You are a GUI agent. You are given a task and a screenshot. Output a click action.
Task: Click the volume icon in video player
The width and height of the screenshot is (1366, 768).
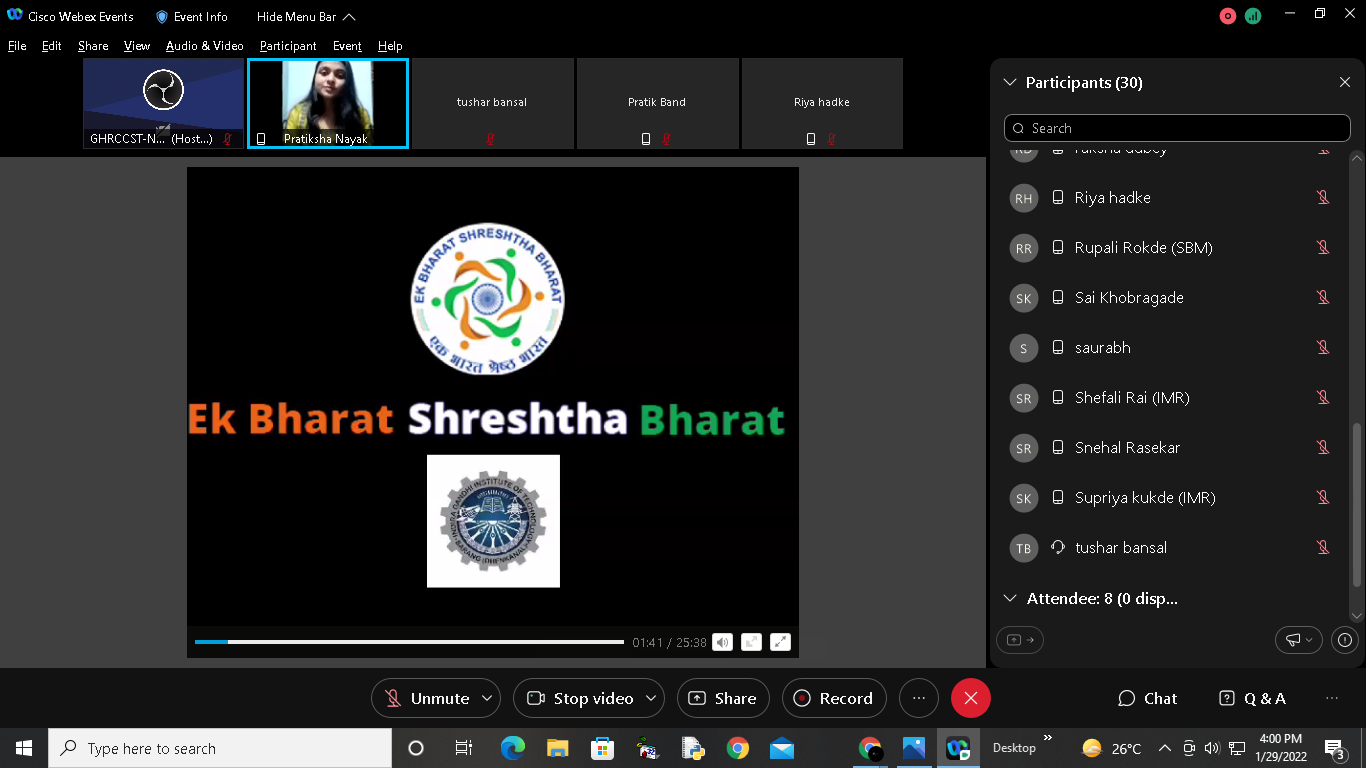(x=722, y=642)
